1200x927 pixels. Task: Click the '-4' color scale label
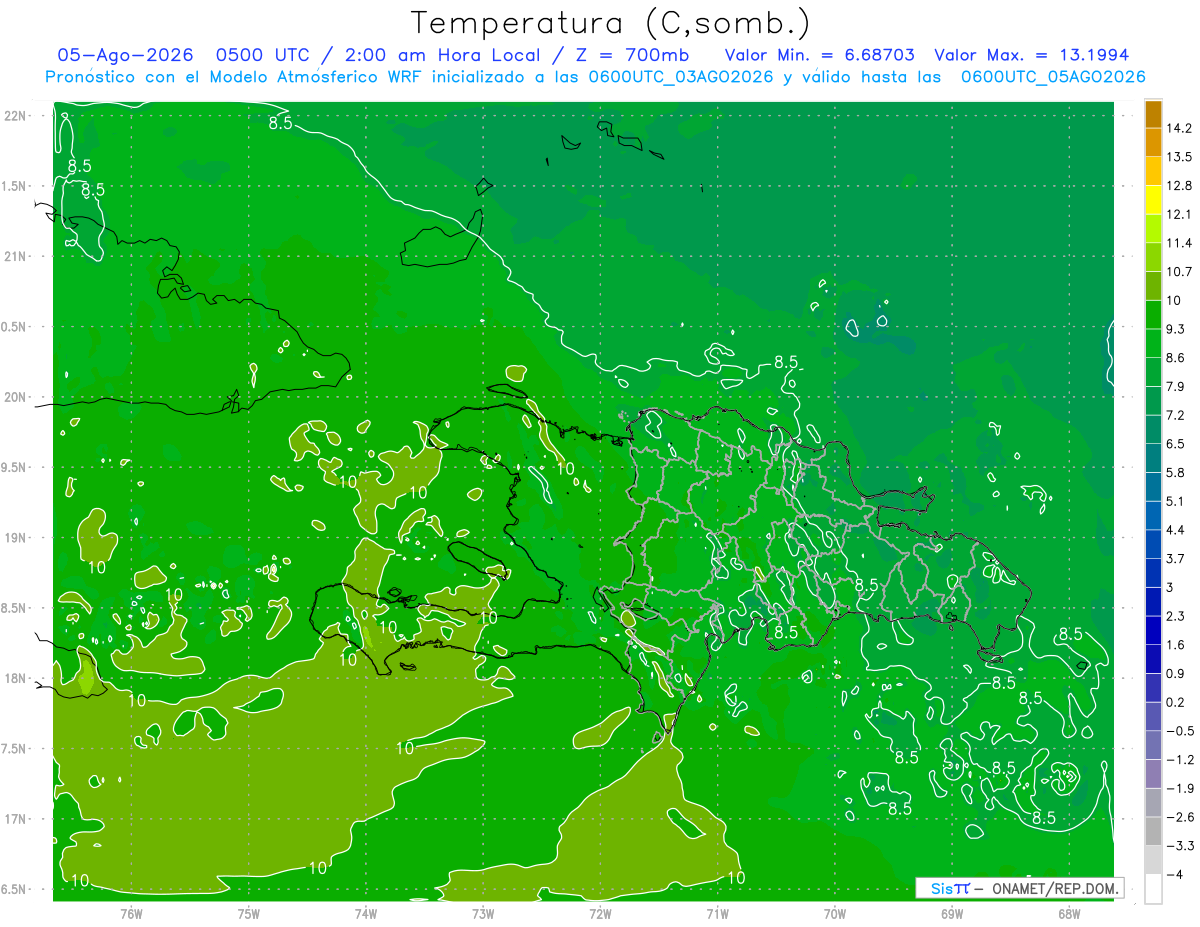click(x=1174, y=874)
